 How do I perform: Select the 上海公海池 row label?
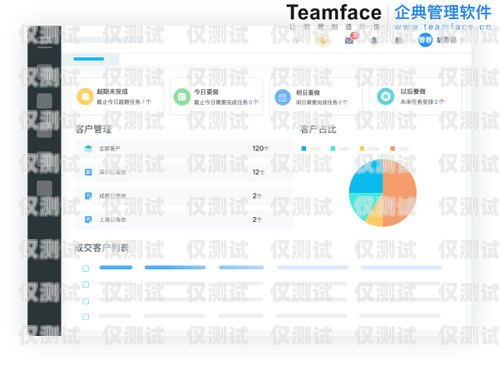pyautogui.click(x=113, y=219)
